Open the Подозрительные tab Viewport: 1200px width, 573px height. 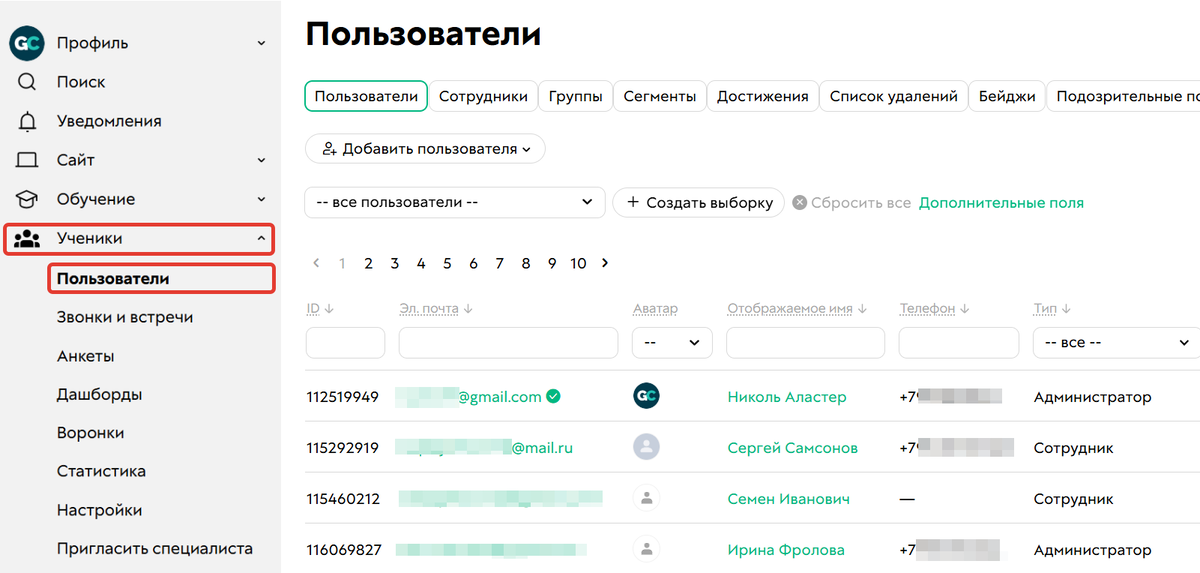click(1124, 96)
